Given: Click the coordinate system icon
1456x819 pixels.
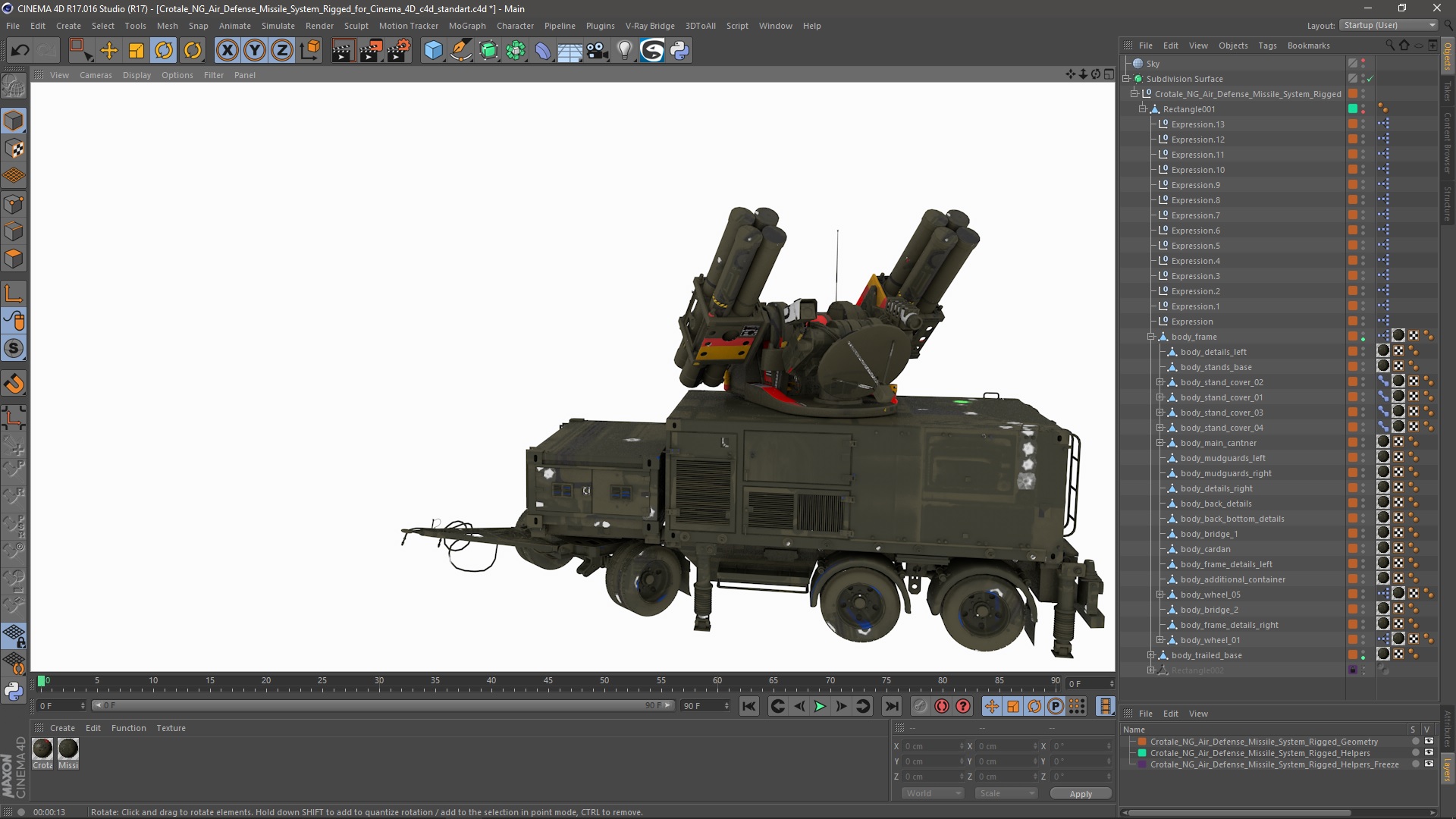Looking at the screenshot, I should 310,51.
